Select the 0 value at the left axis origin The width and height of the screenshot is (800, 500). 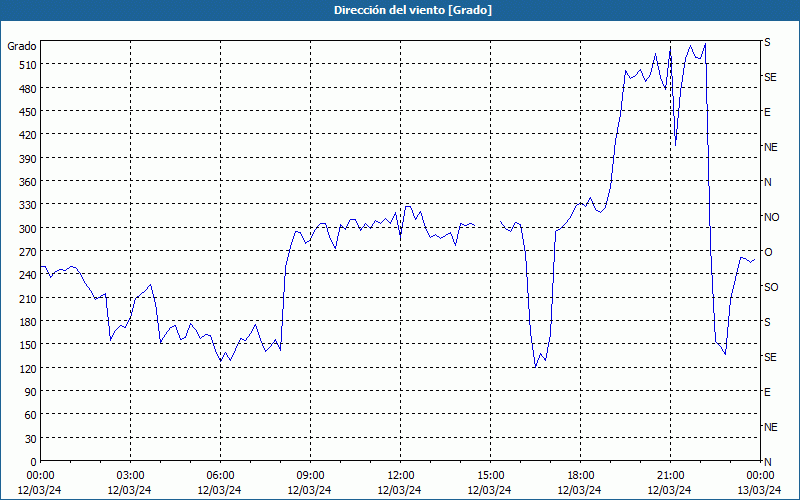(34, 462)
